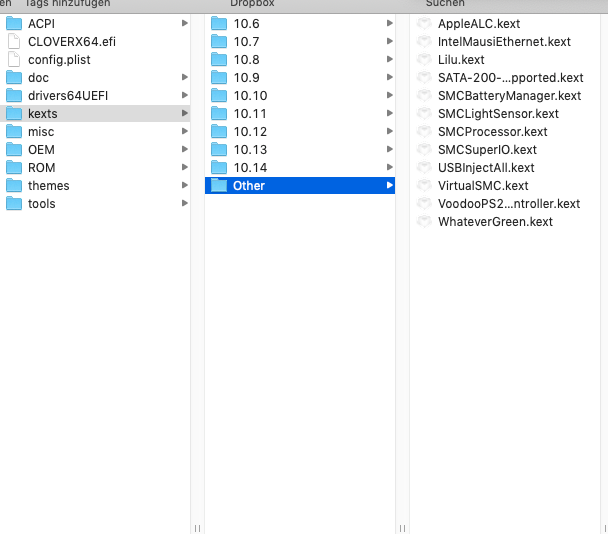Click the themes folder icon
The height and width of the screenshot is (534, 608).
(x=14, y=185)
